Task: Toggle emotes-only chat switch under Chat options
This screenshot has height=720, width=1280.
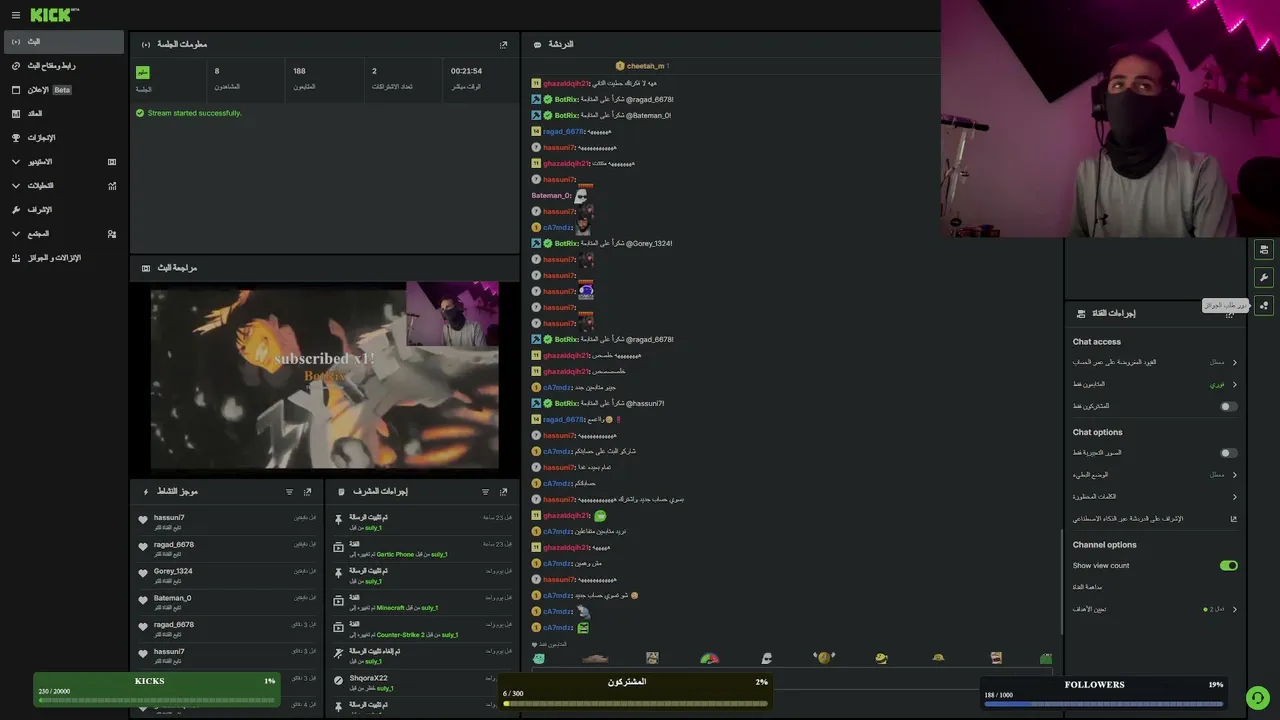Action: click(1229, 453)
